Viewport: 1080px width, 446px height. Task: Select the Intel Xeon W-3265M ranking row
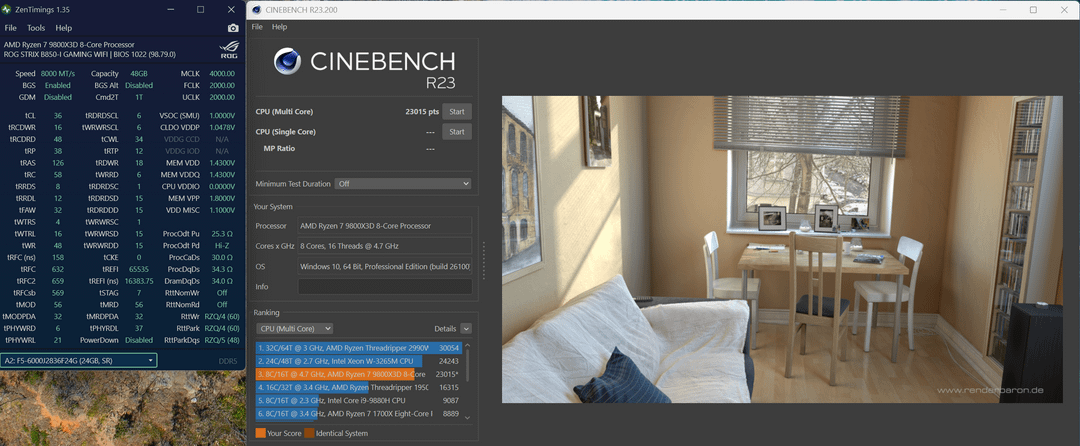[358, 361]
